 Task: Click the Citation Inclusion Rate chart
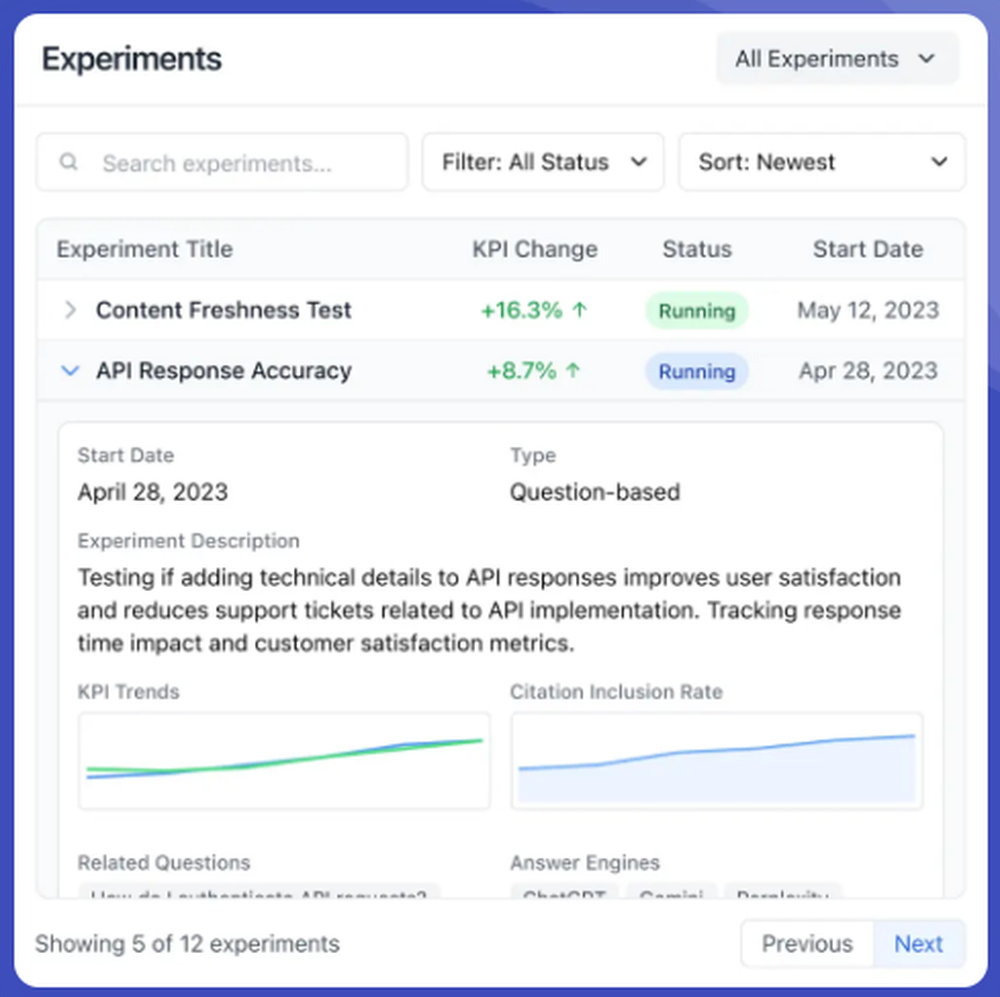717,758
